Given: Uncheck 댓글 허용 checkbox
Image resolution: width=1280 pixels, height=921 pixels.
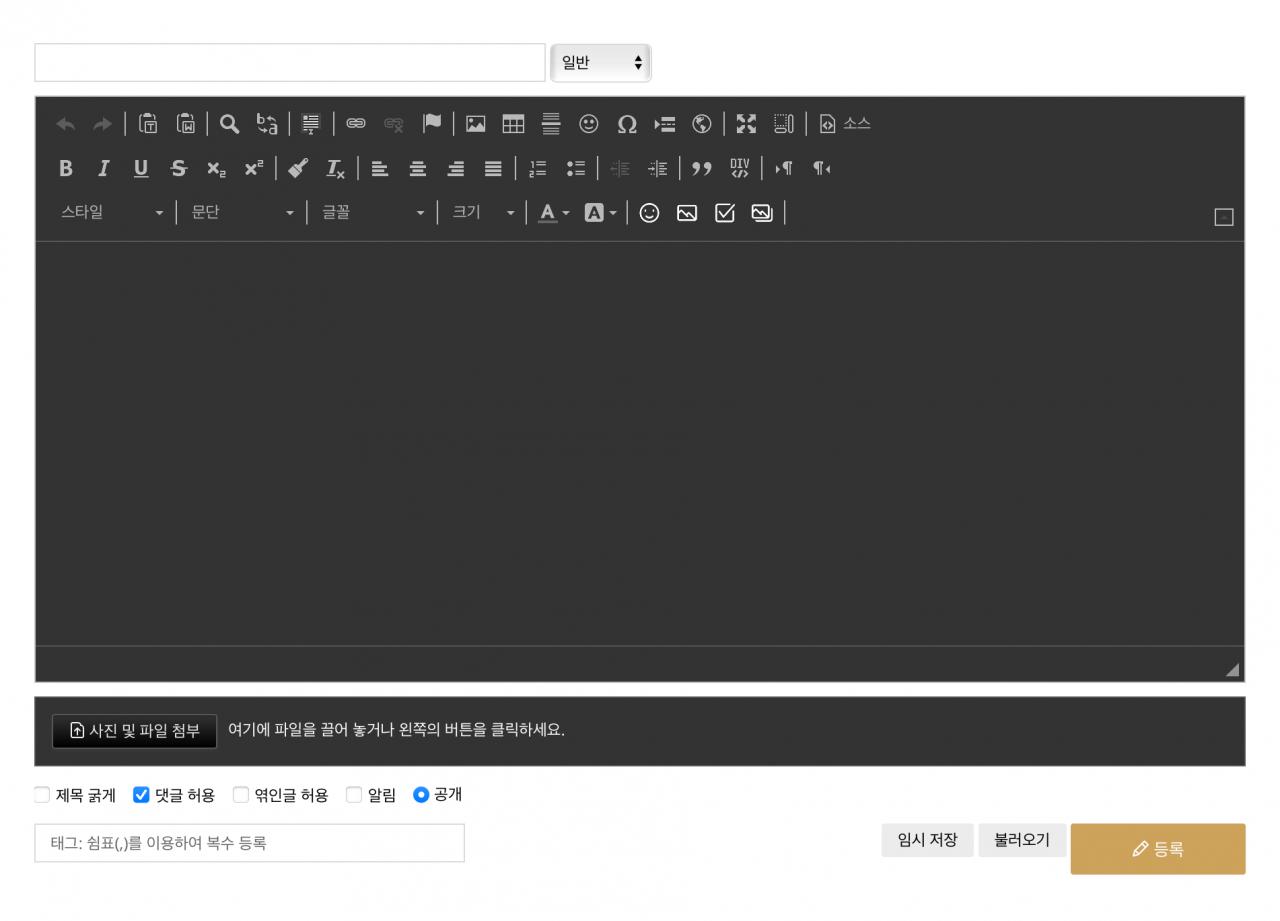Looking at the screenshot, I should point(141,795).
